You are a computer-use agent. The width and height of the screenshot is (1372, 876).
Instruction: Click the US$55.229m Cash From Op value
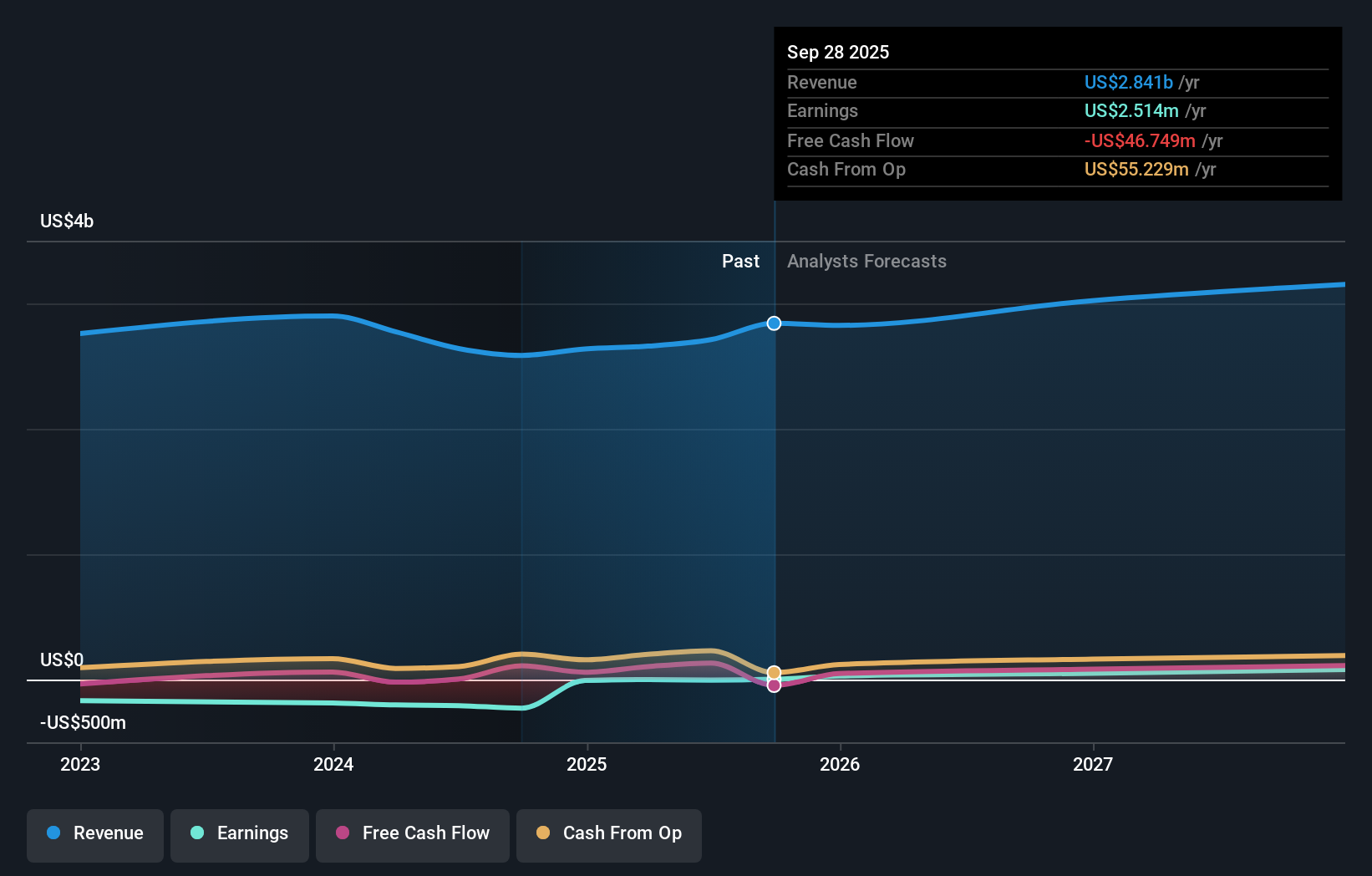pos(1137,169)
